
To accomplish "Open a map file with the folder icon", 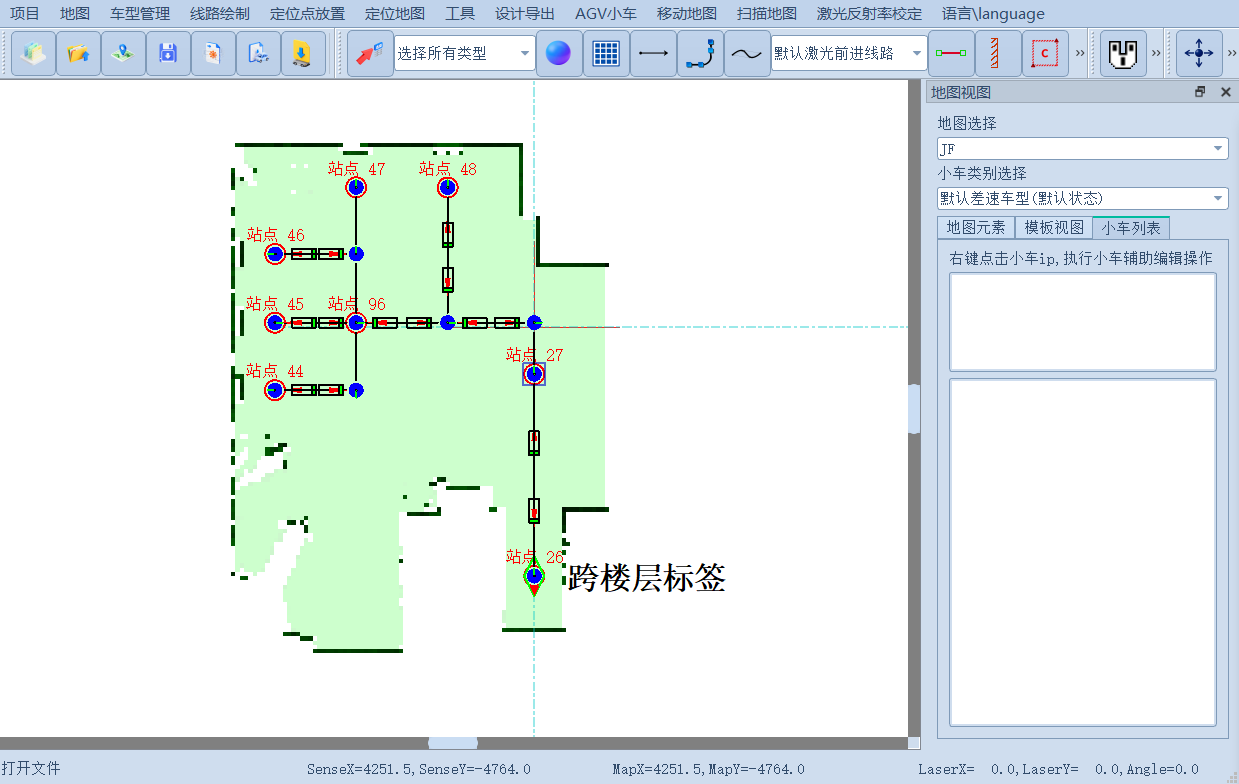I will pos(78,53).
